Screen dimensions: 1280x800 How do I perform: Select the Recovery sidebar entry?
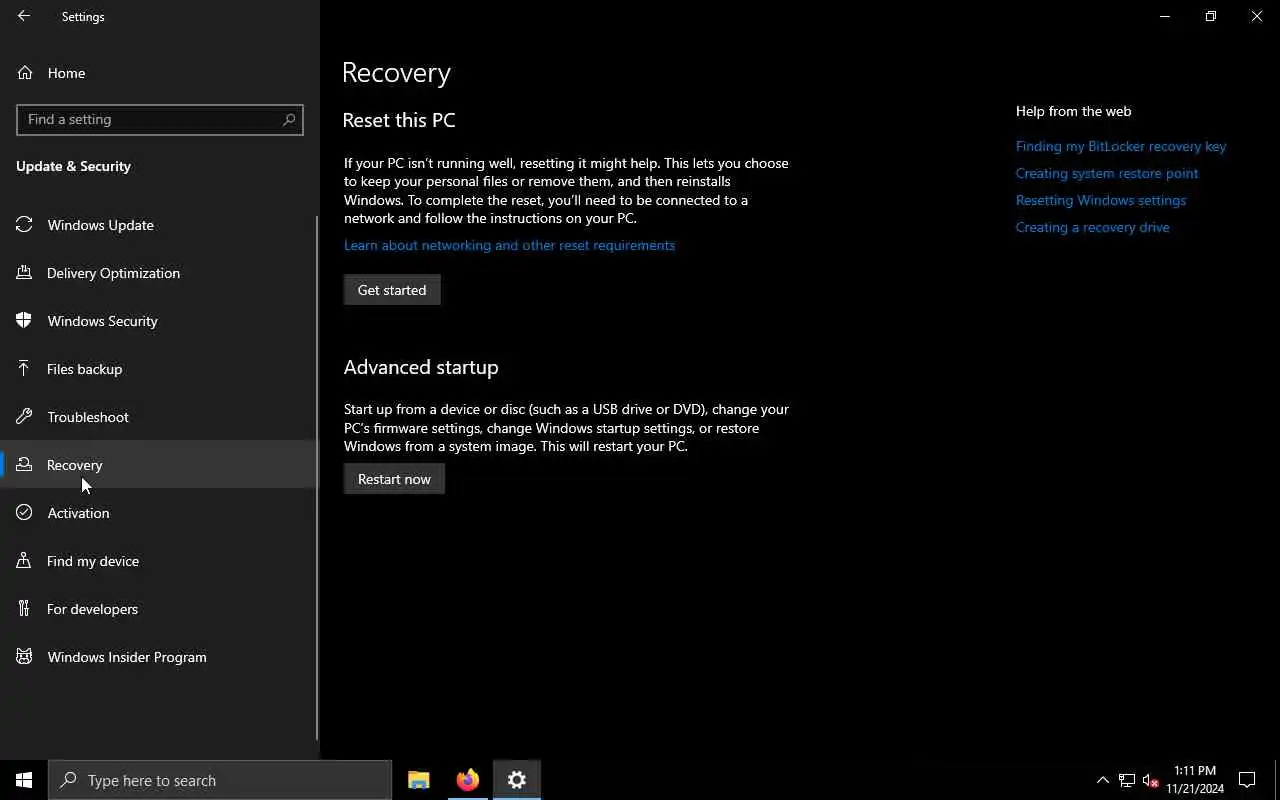tap(160, 465)
